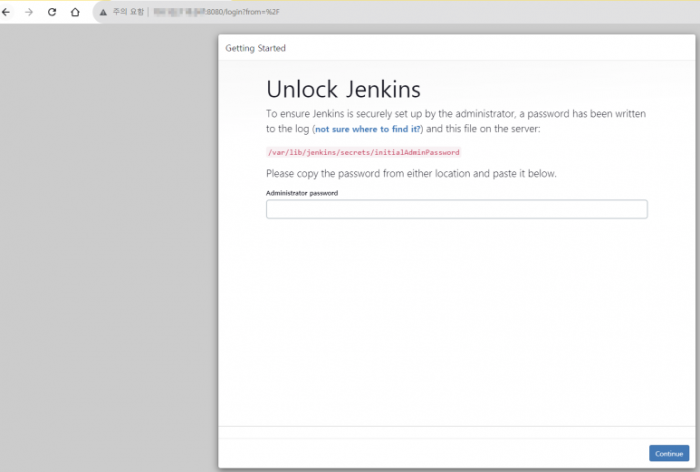Click the 'Getting Started' dialog title
Screen dimensions: 700x472
255,48
